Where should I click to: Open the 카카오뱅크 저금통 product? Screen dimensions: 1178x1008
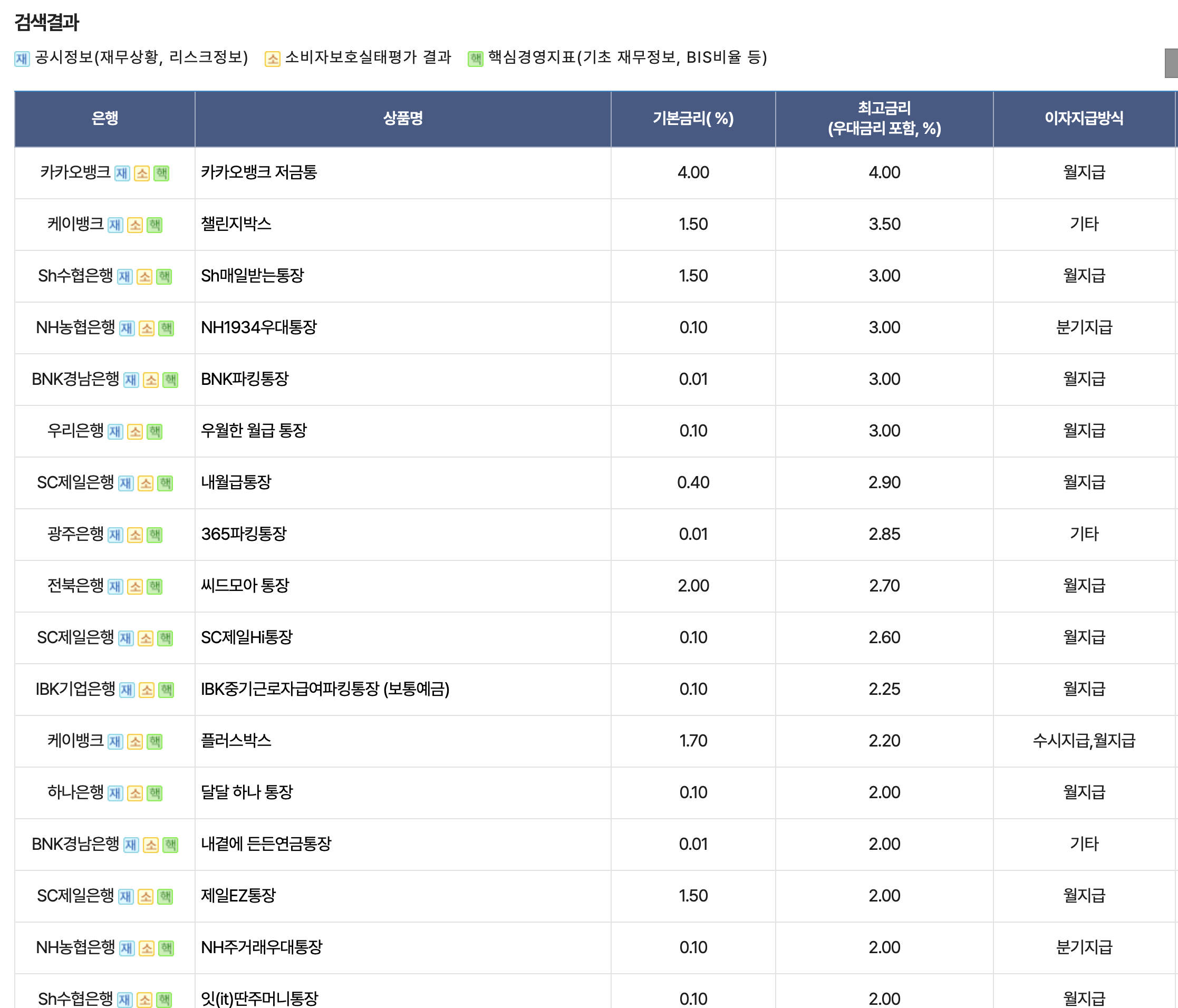(x=259, y=172)
